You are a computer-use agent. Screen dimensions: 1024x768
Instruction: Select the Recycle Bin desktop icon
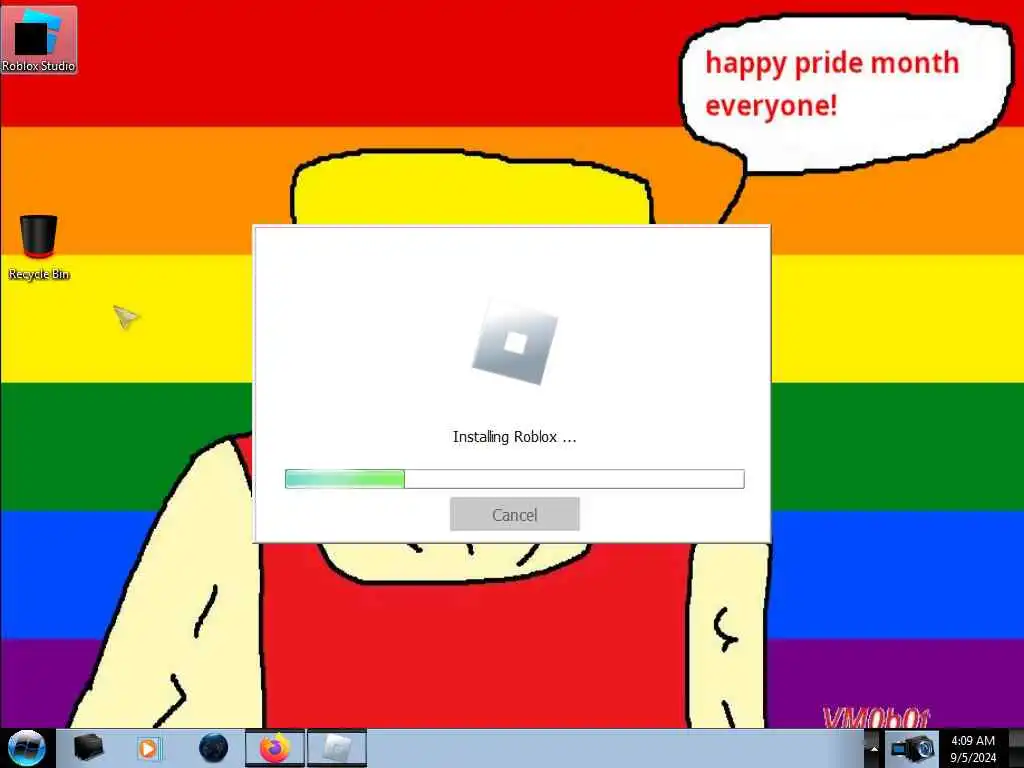(x=39, y=248)
